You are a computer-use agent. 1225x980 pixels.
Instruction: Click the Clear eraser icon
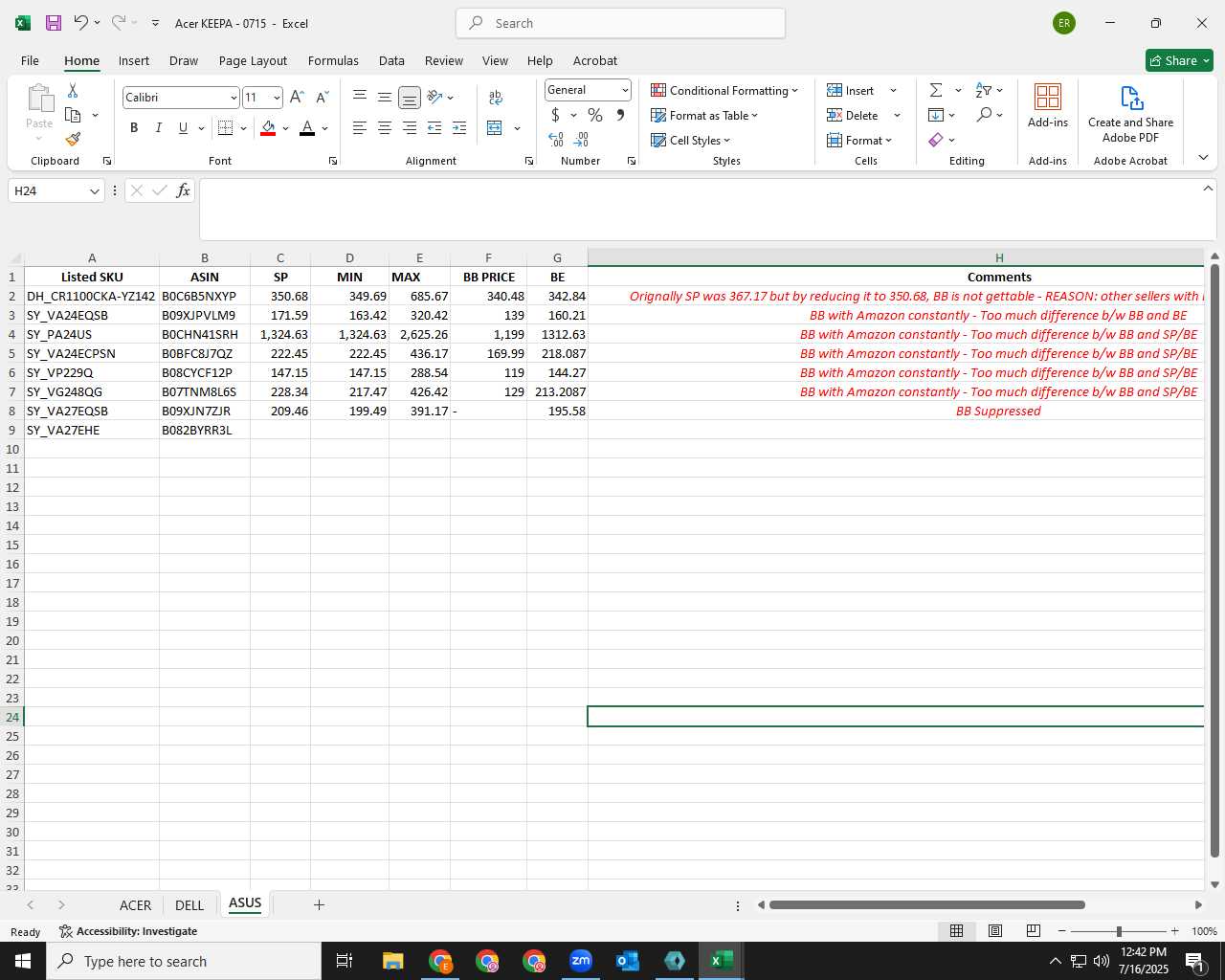pyautogui.click(x=936, y=140)
